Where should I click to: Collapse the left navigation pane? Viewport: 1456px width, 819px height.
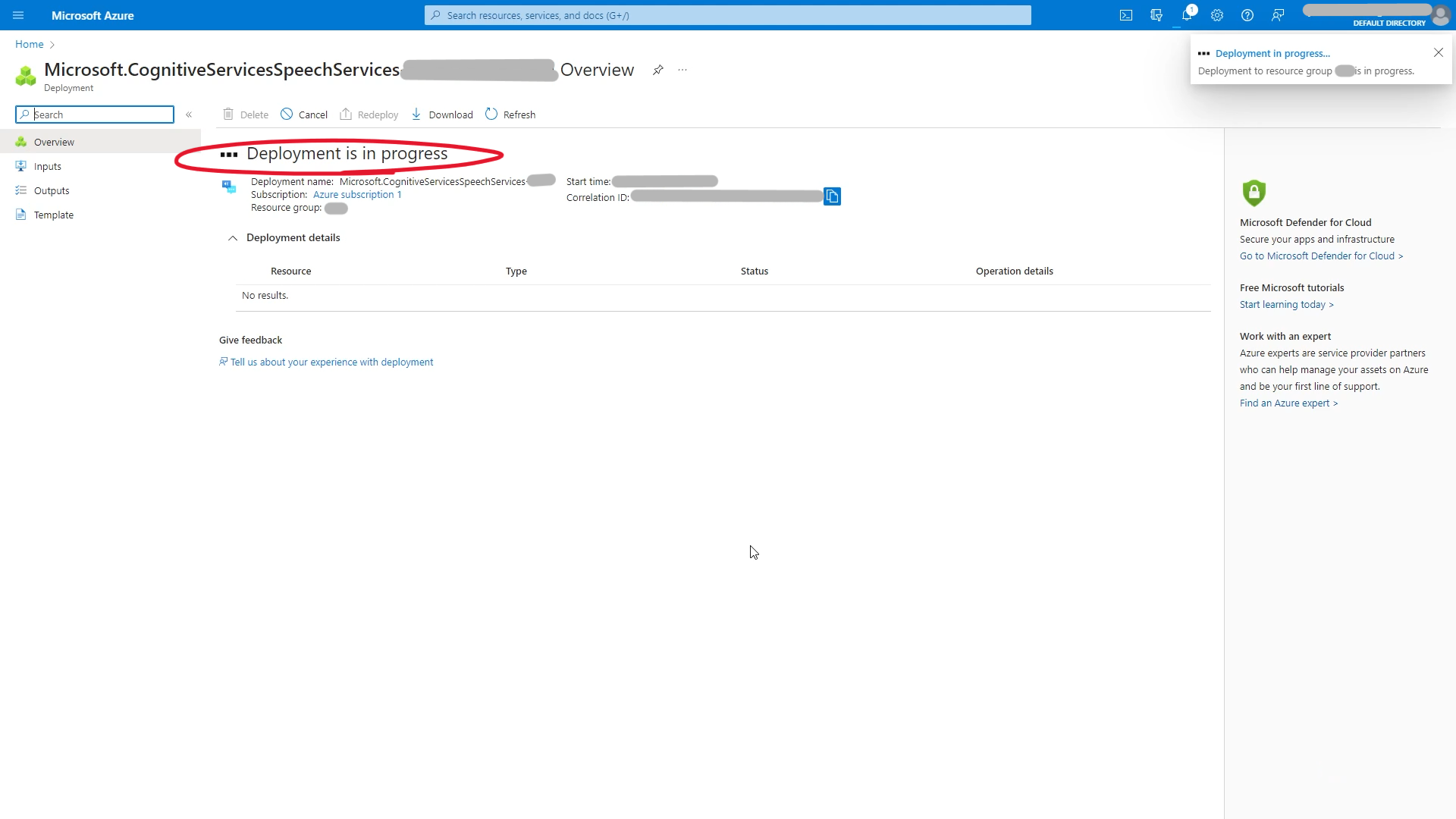click(189, 115)
